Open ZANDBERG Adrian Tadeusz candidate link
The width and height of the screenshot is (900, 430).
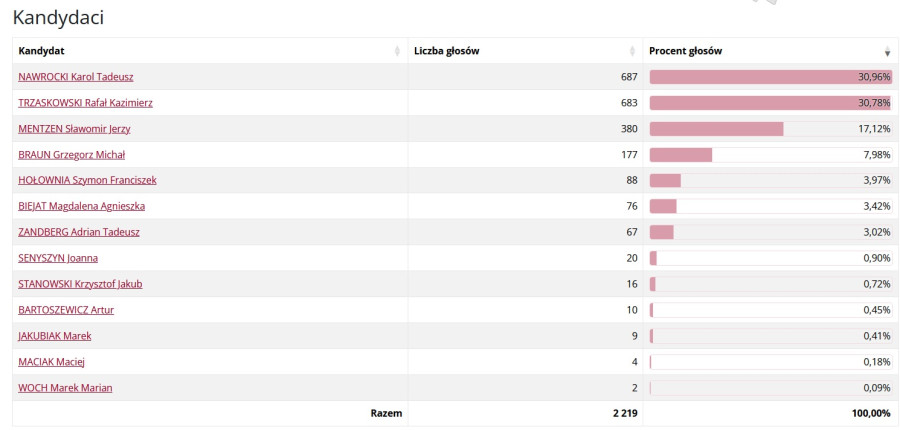tap(78, 232)
